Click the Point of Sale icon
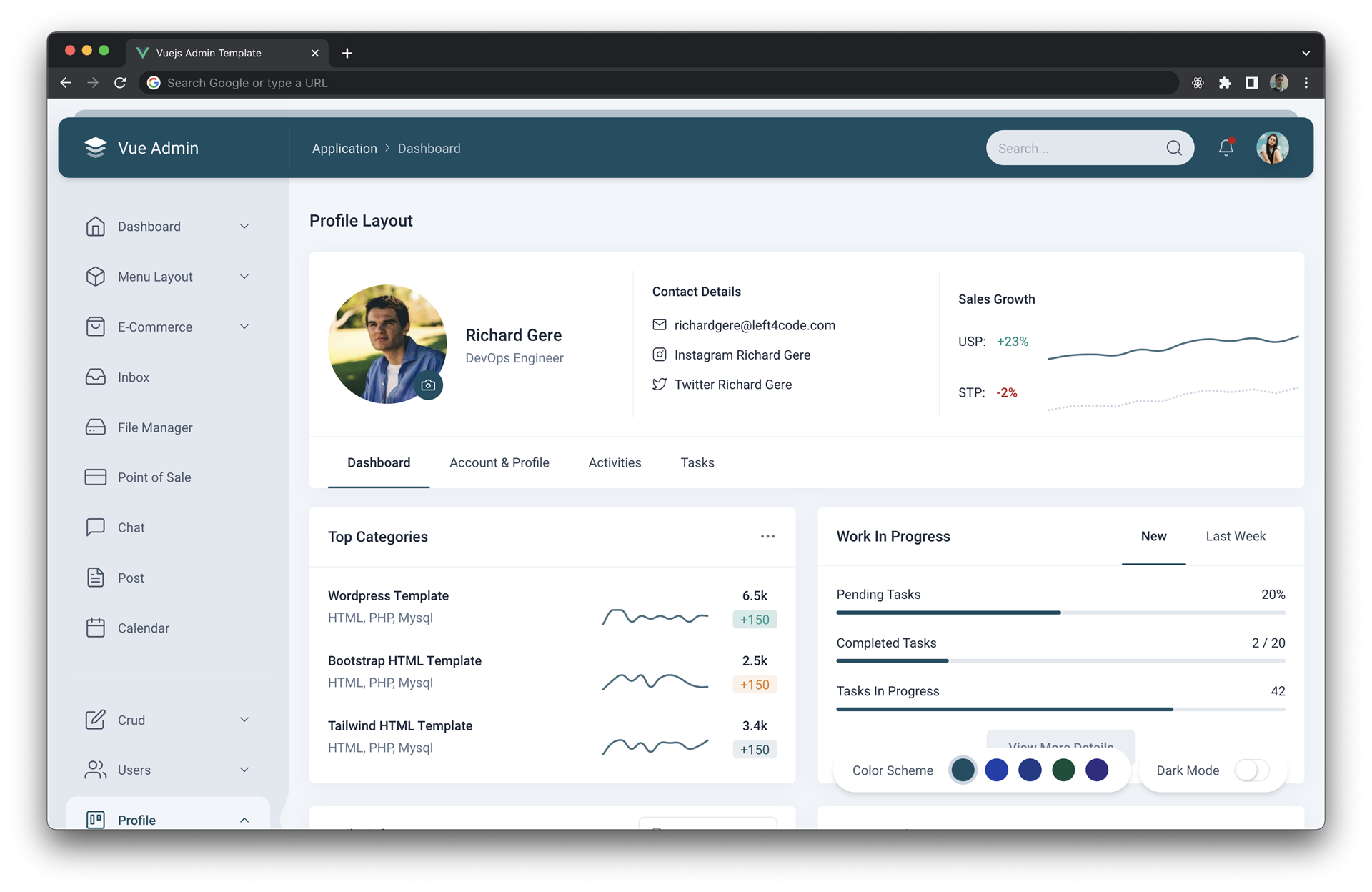This screenshot has height=892, width=1372. (94, 477)
